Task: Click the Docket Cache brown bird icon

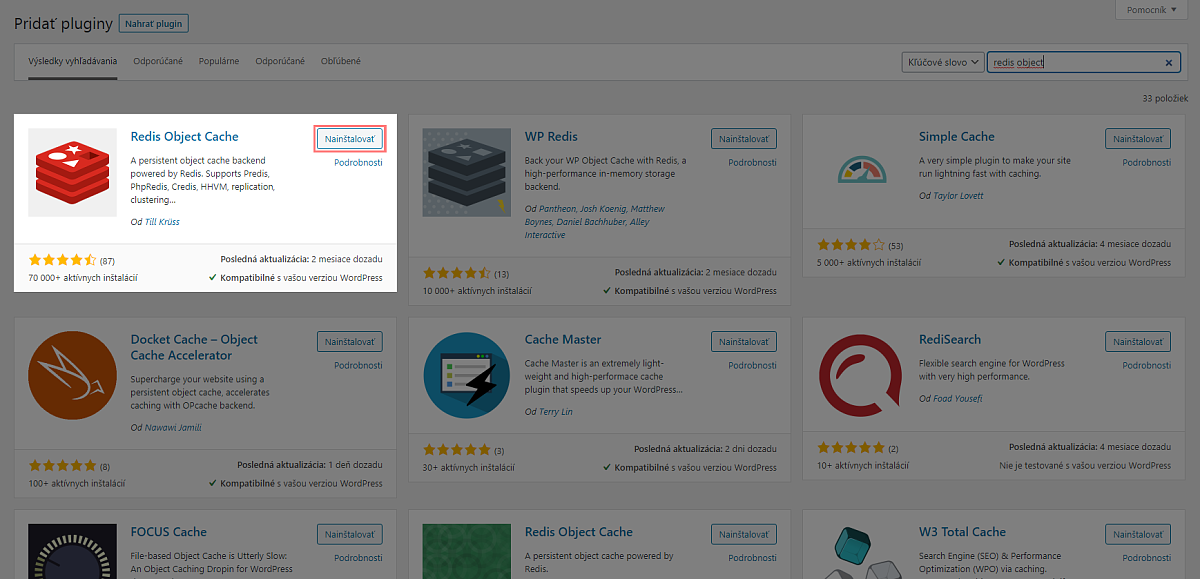Action: 73,376
